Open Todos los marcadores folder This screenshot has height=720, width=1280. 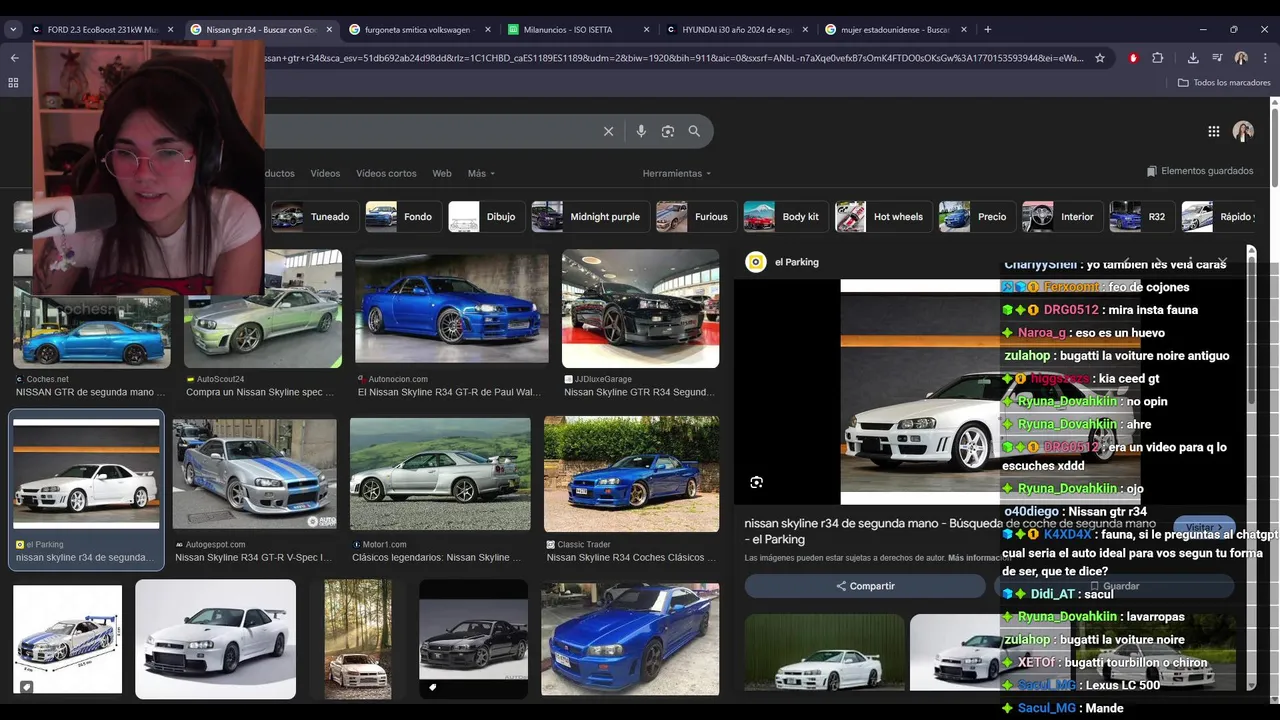pos(1224,82)
